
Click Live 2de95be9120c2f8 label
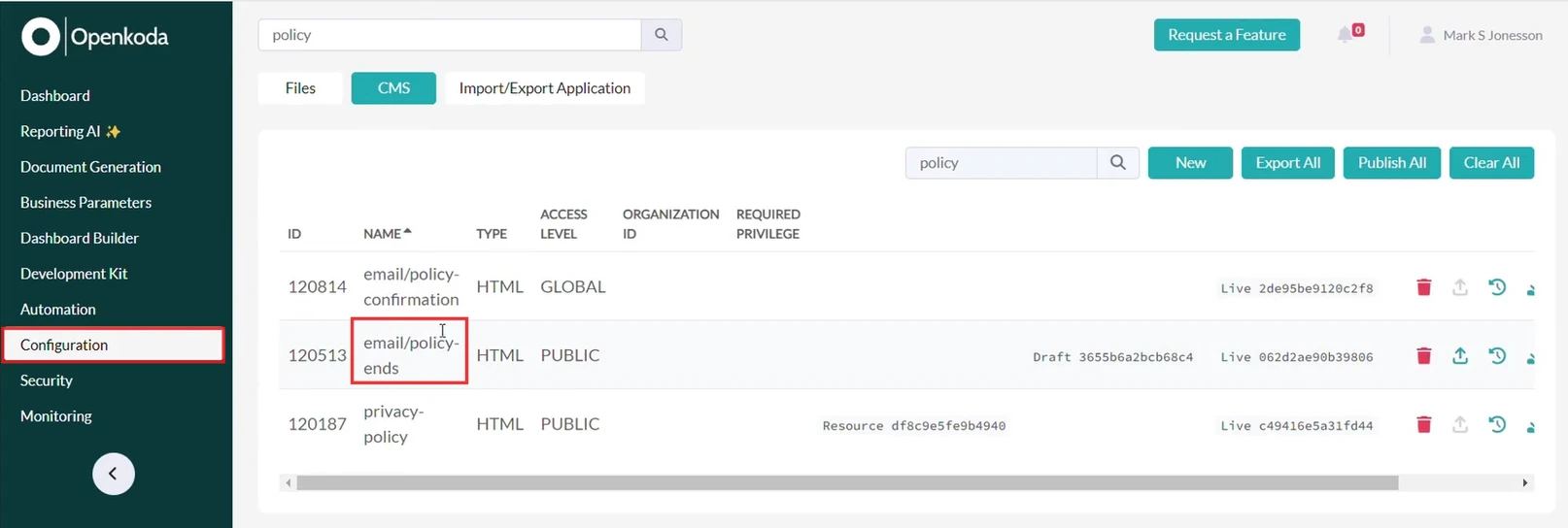tap(1297, 288)
